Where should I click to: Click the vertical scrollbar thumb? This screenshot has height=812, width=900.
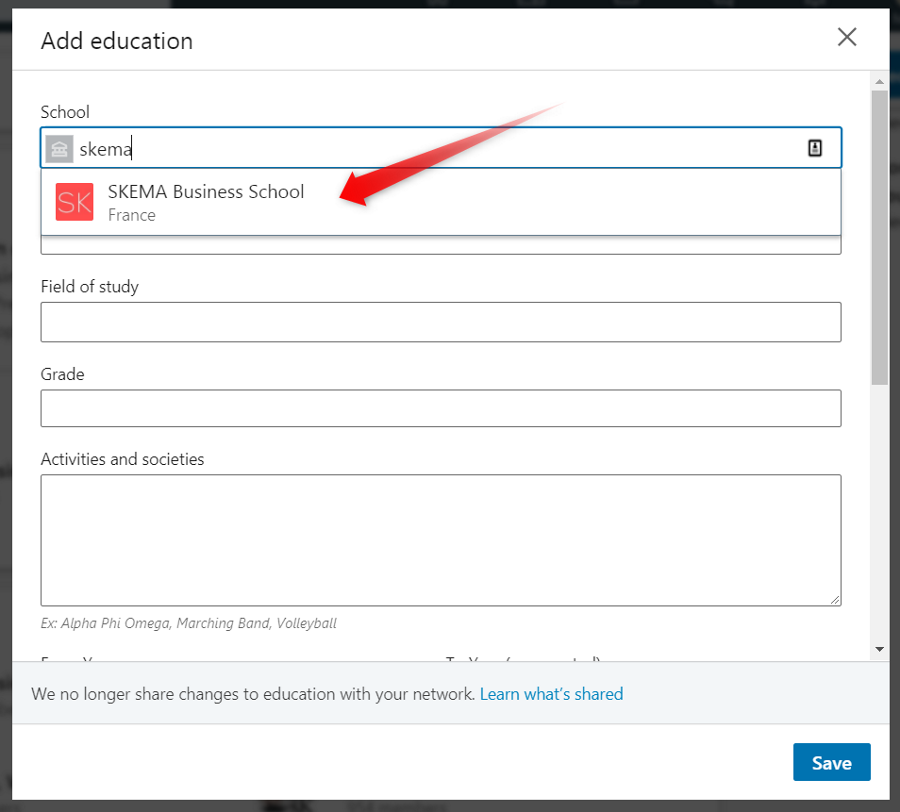(x=879, y=237)
